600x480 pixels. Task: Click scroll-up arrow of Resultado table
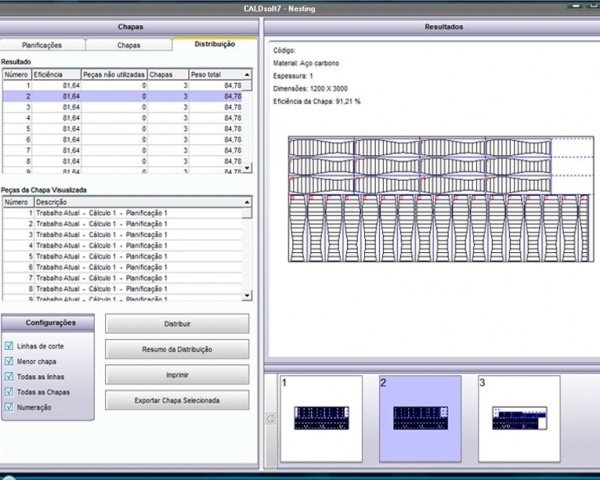tap(248, 74)
